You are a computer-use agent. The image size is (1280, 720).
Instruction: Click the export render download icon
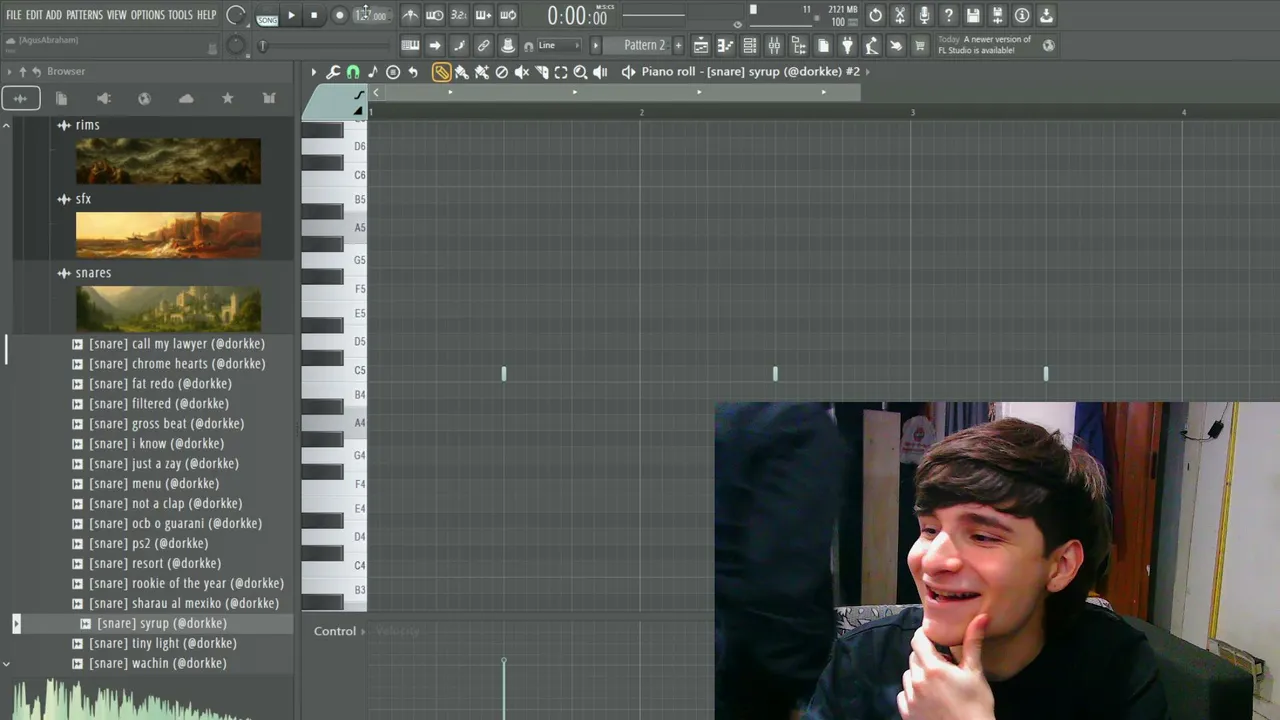1046,15
